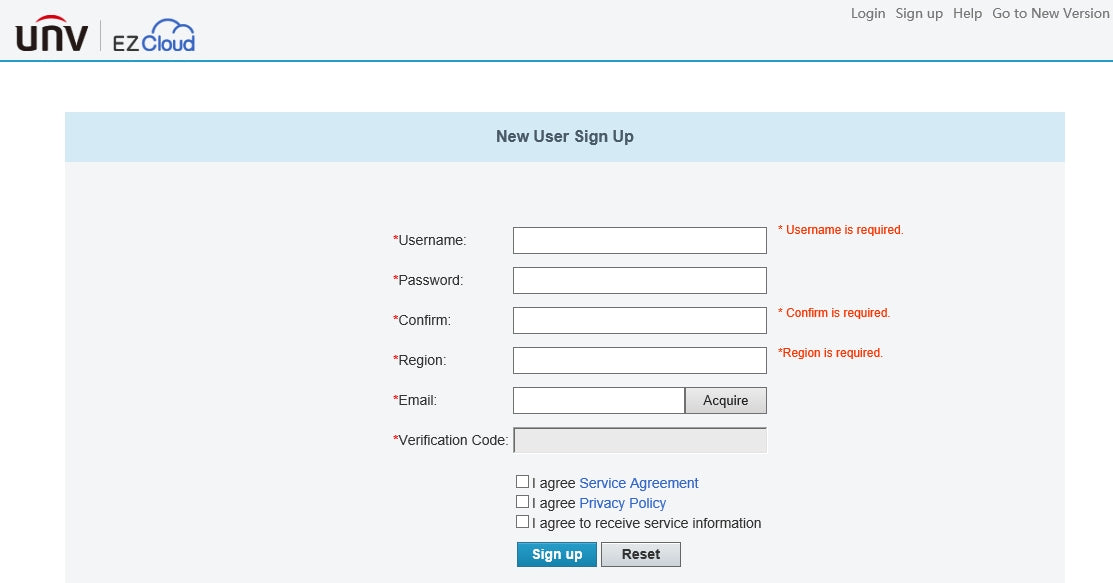Check the Service Agreement checkbox
The height and width of the screenshot is (583, 1113).
pyautogui.click(x=522, y=482)
